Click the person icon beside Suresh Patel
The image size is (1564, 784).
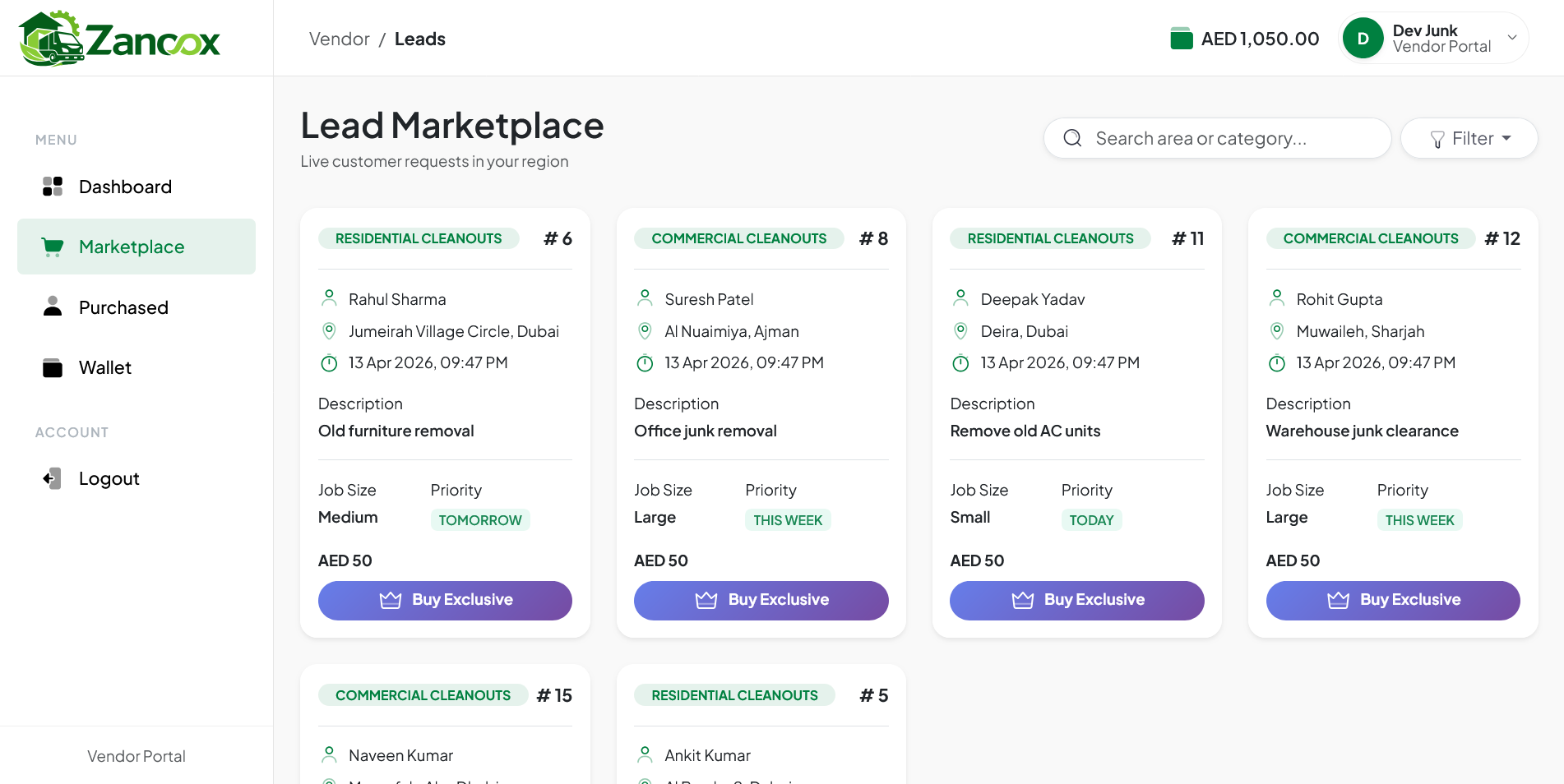click(645, 298)
